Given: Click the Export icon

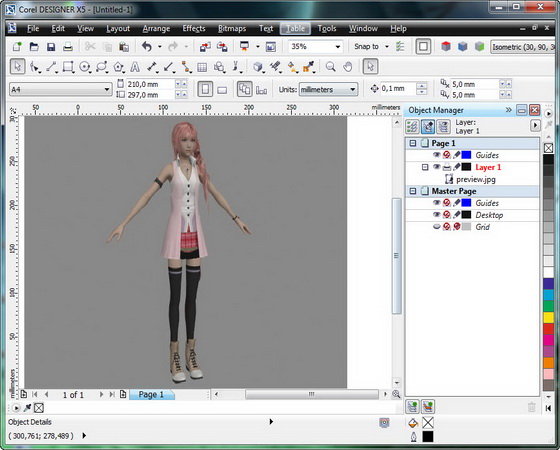Looking at the screenshot, I should (x=222, y=47).
